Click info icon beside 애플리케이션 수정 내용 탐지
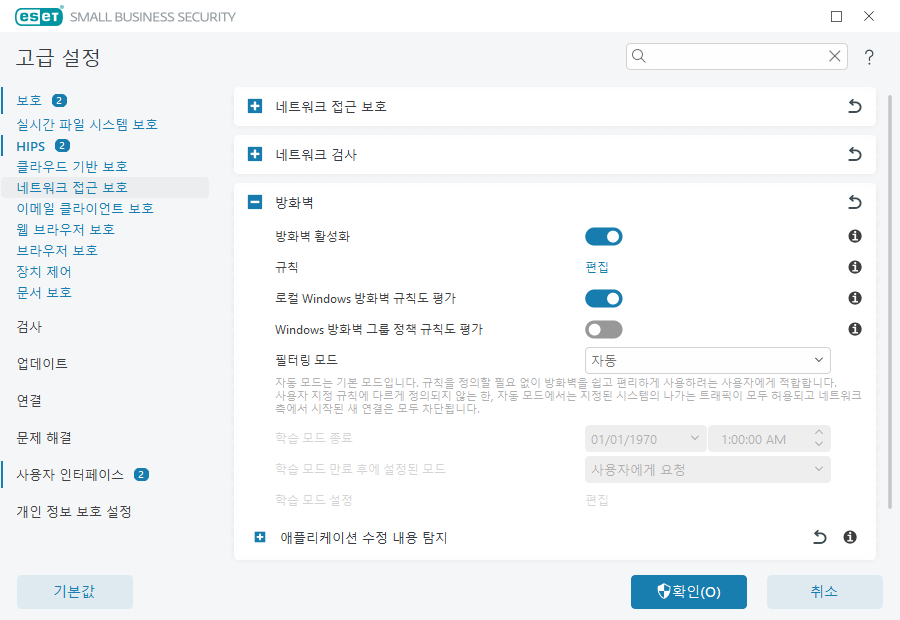This screenshot has width=900, height=620. [x=850, y=537]
